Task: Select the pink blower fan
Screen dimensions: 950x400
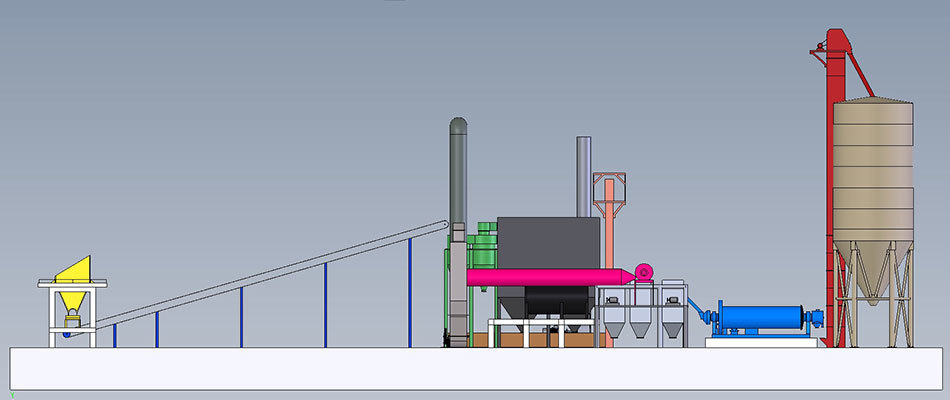Action: 643,272
